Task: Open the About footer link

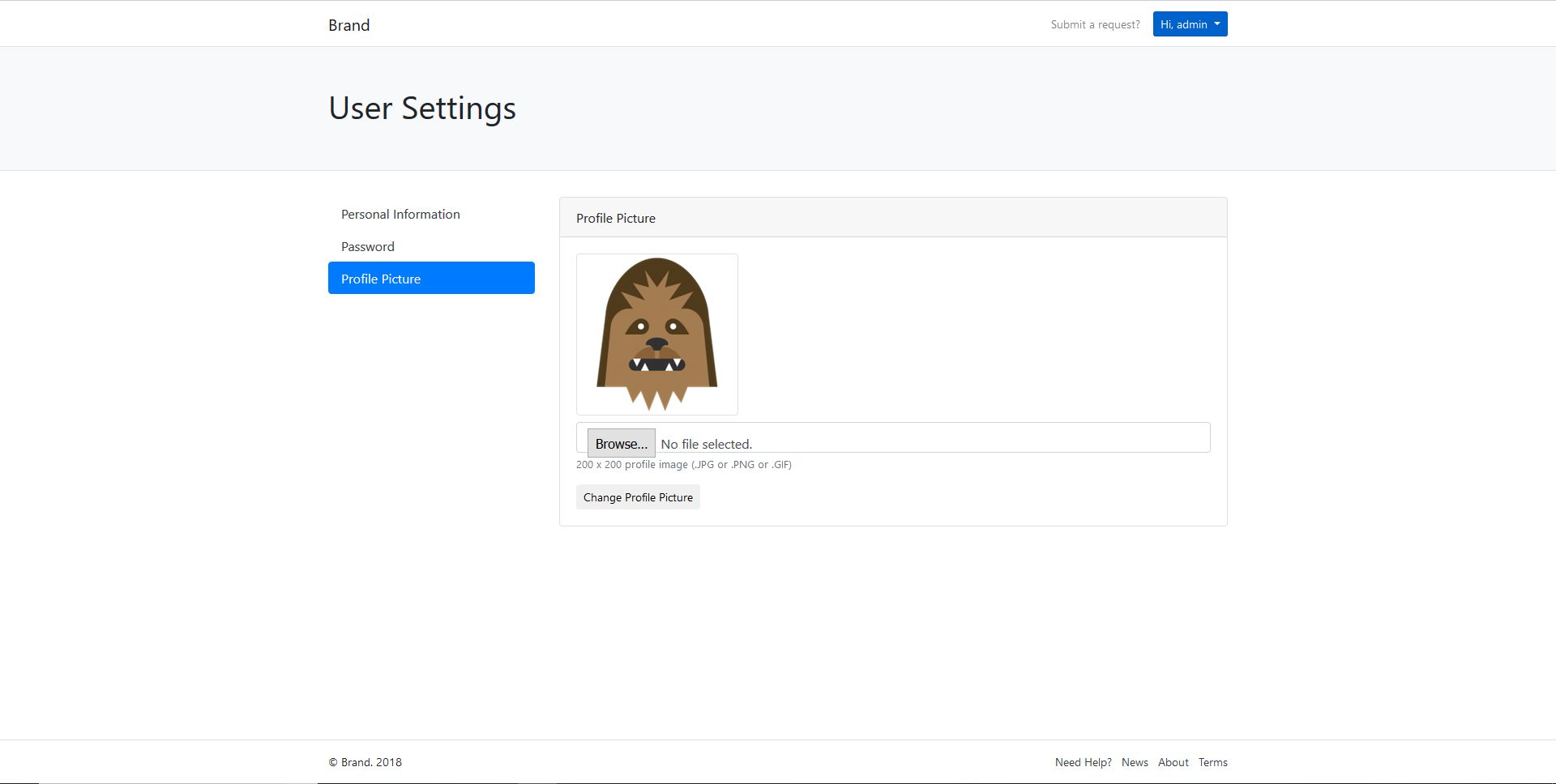Action: tap(1173, 762)
